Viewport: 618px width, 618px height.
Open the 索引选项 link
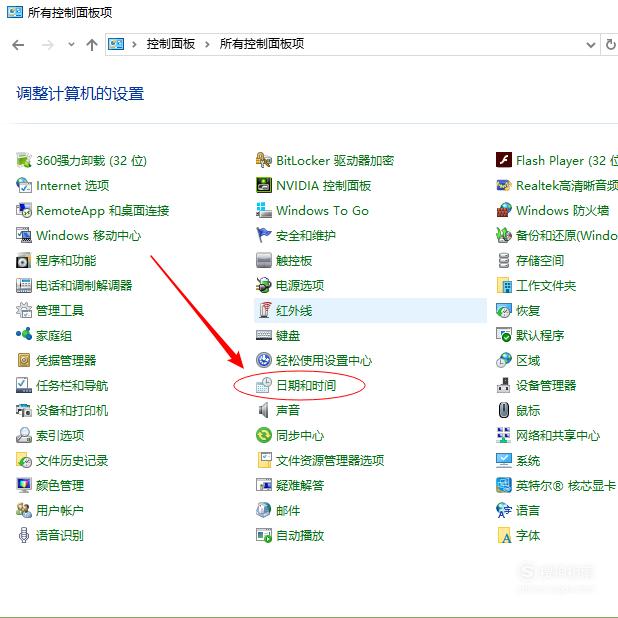[x=60, y=436]
